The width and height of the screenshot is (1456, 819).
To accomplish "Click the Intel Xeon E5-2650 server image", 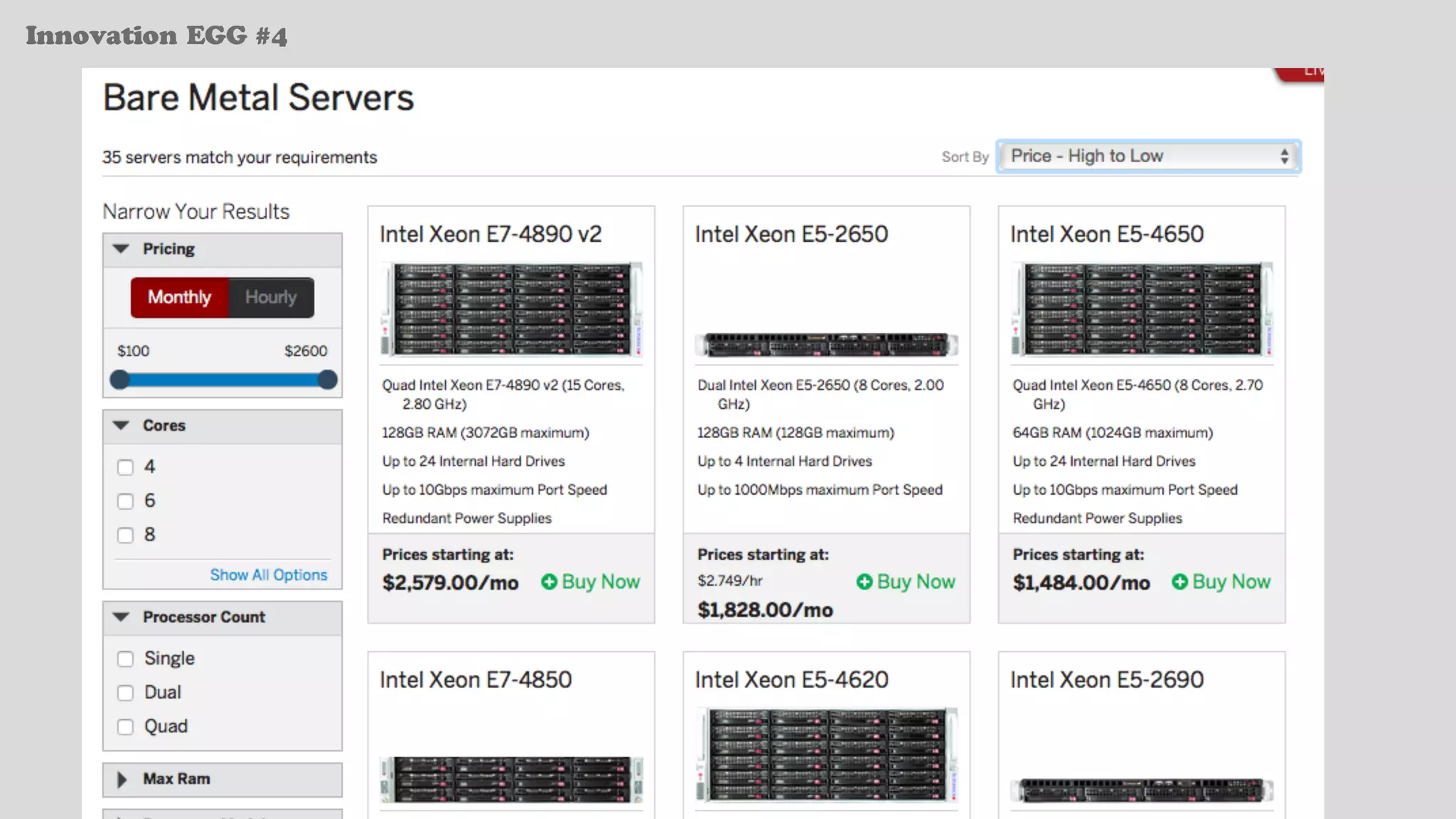I will (x=826, y=344).
